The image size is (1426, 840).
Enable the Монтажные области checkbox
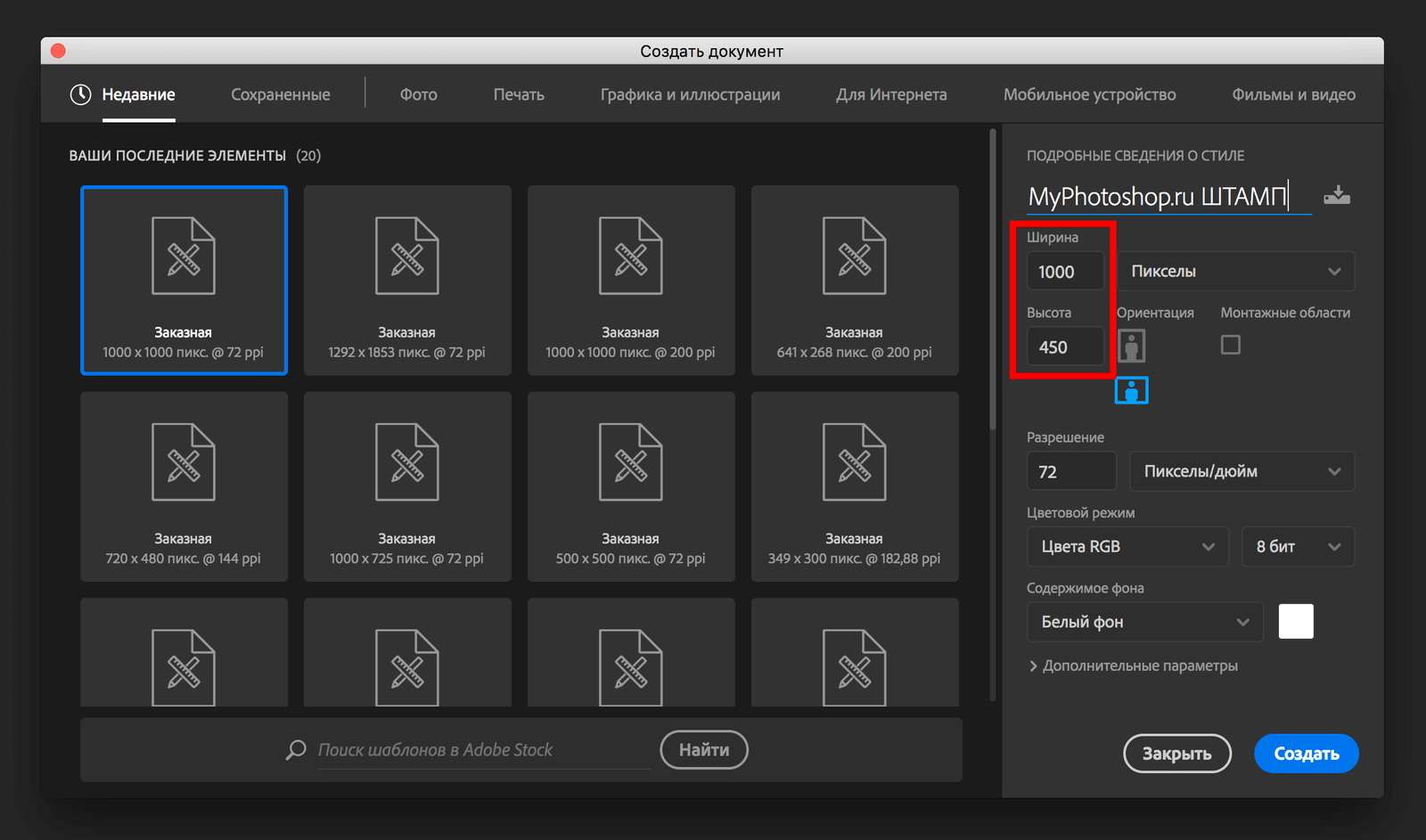tap(1230, 345)
